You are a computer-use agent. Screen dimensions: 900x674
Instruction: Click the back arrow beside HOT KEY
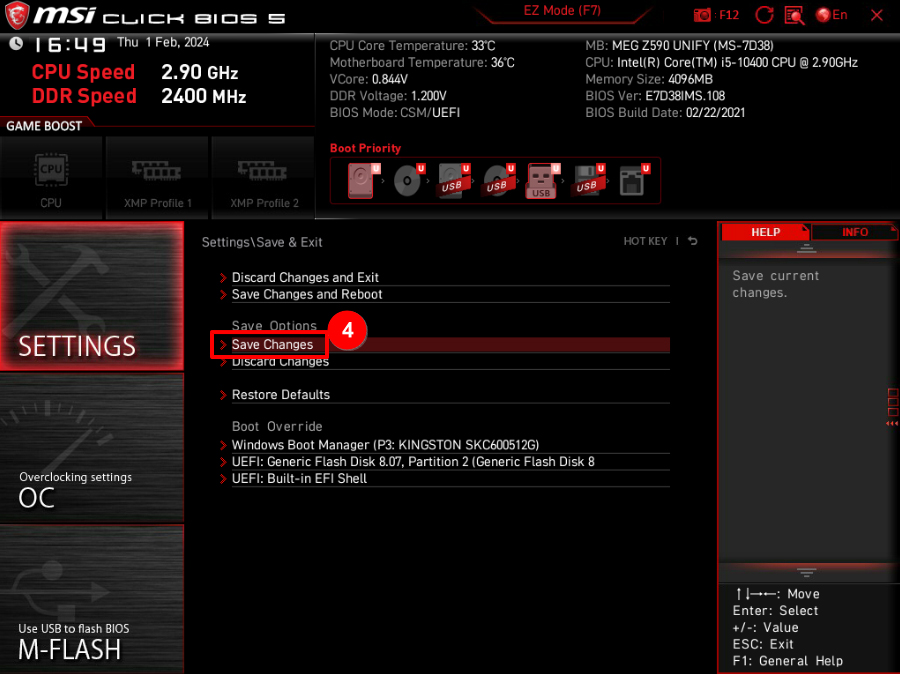tap(693, 241)
